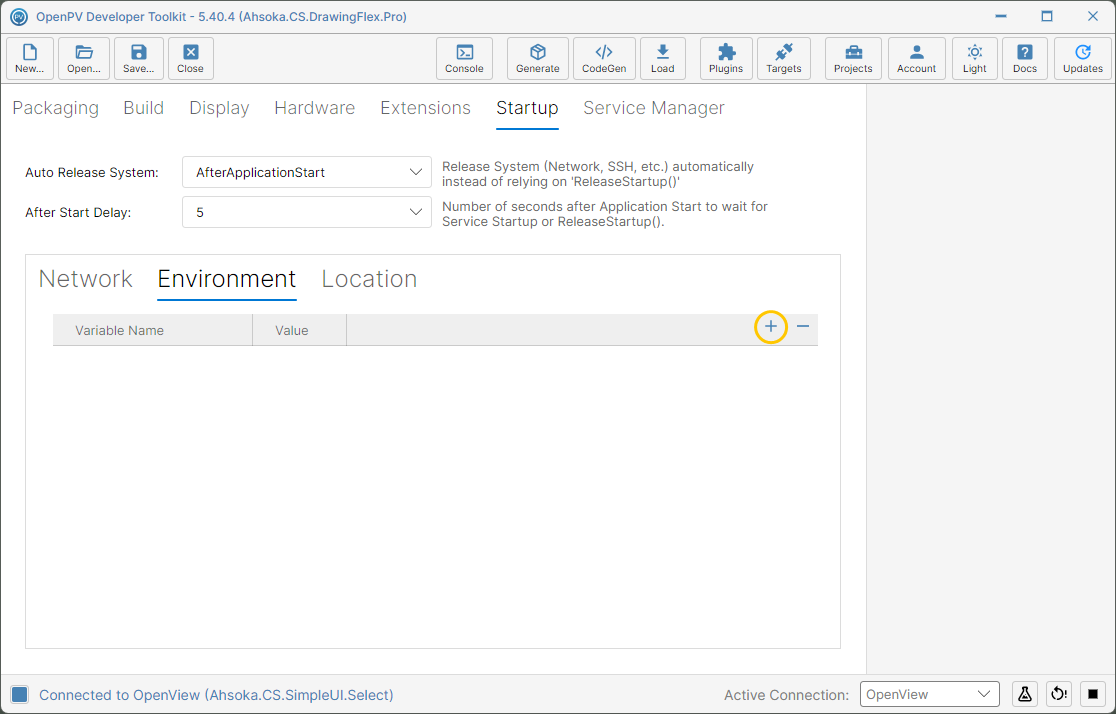Click the Startup tab
Screen dimensions: 1116x714
527,108
